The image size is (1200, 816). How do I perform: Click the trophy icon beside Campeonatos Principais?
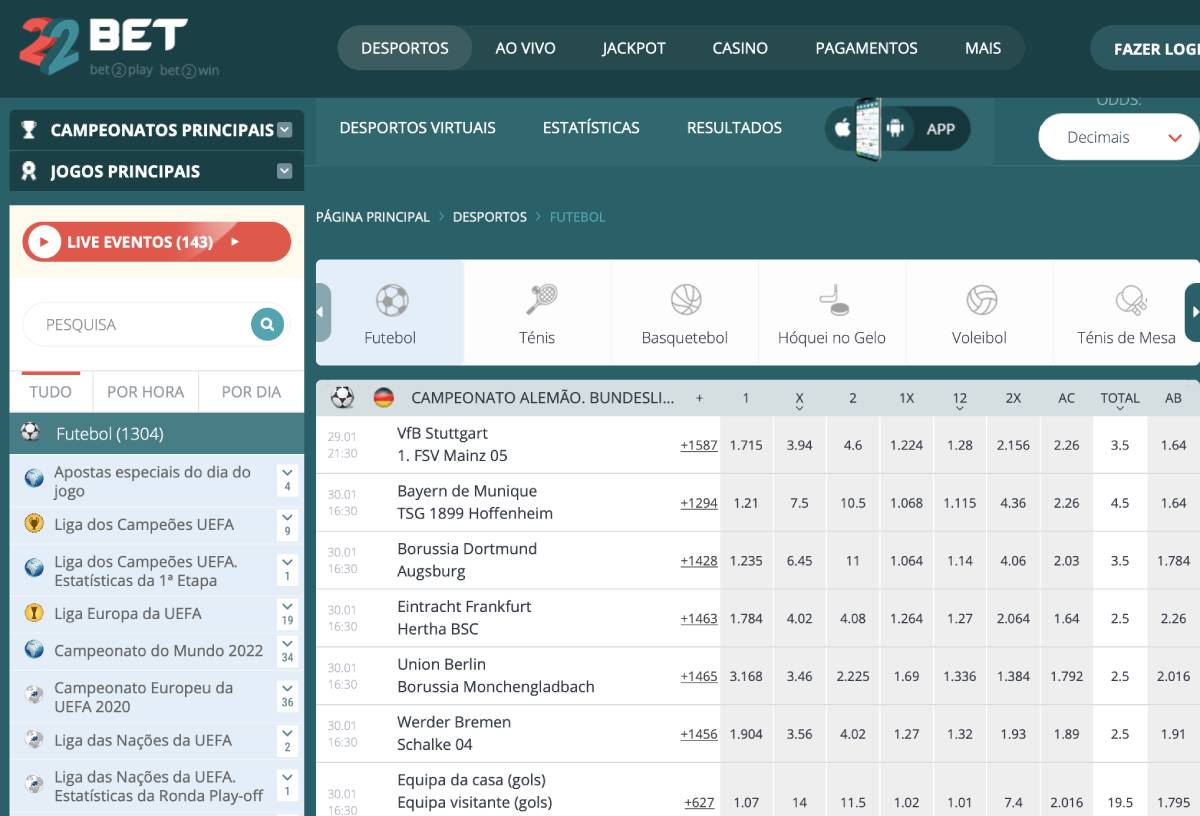click(29, 130)
